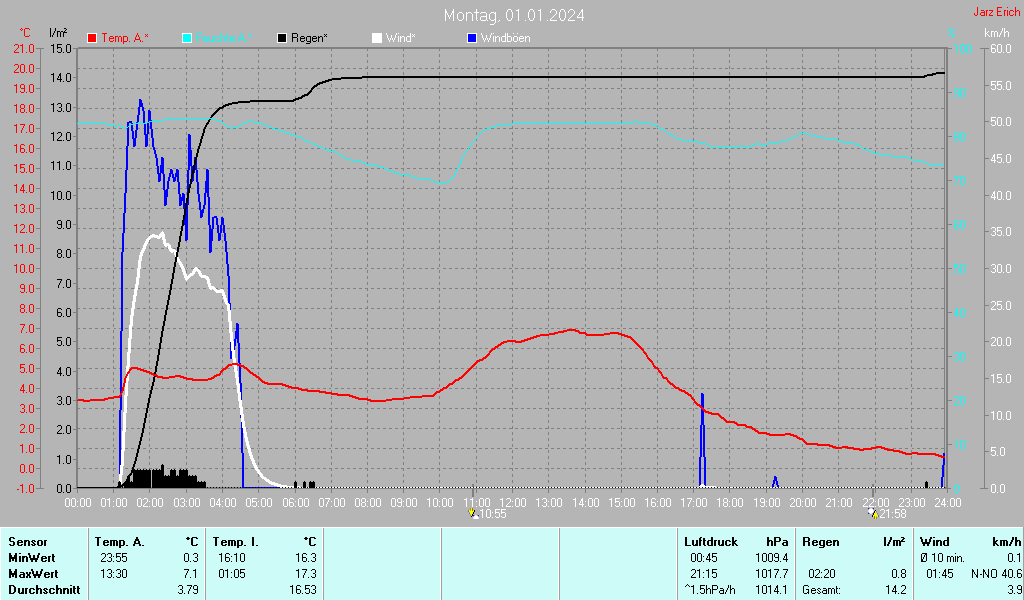Click the blue Windböen legend swatch
Image resolution: width=1024 pixels, height=600 pixels.
click(x=472, y=38)
